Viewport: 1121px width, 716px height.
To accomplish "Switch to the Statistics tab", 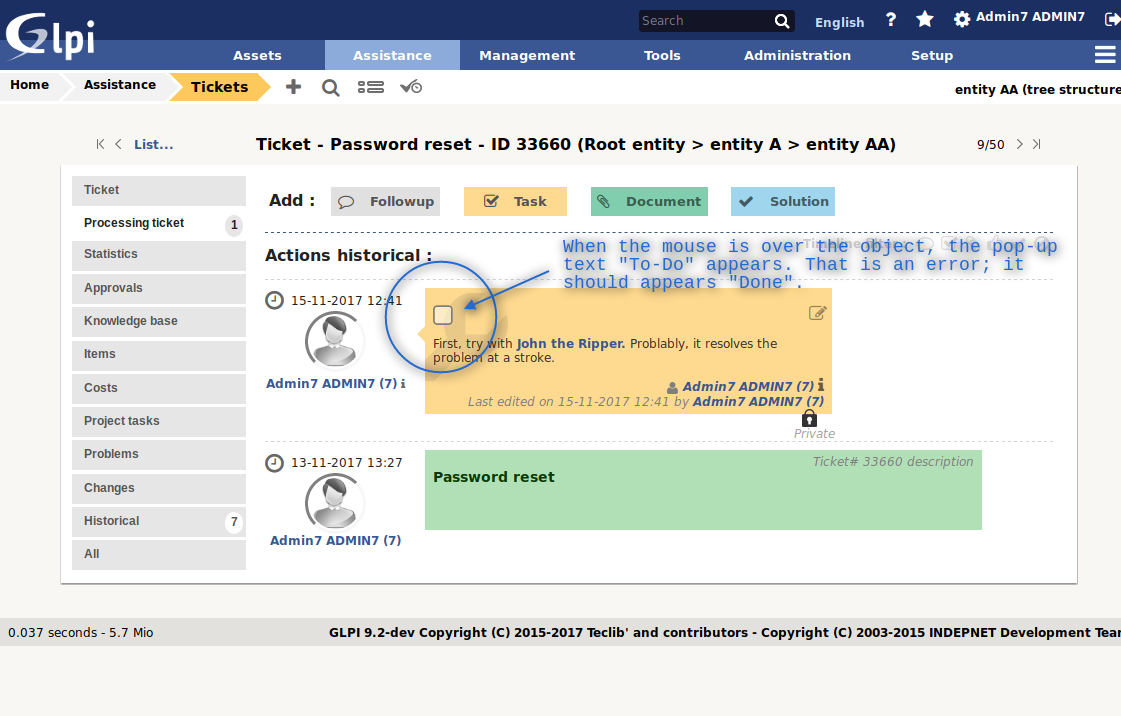I will click(x=159, y=254).
